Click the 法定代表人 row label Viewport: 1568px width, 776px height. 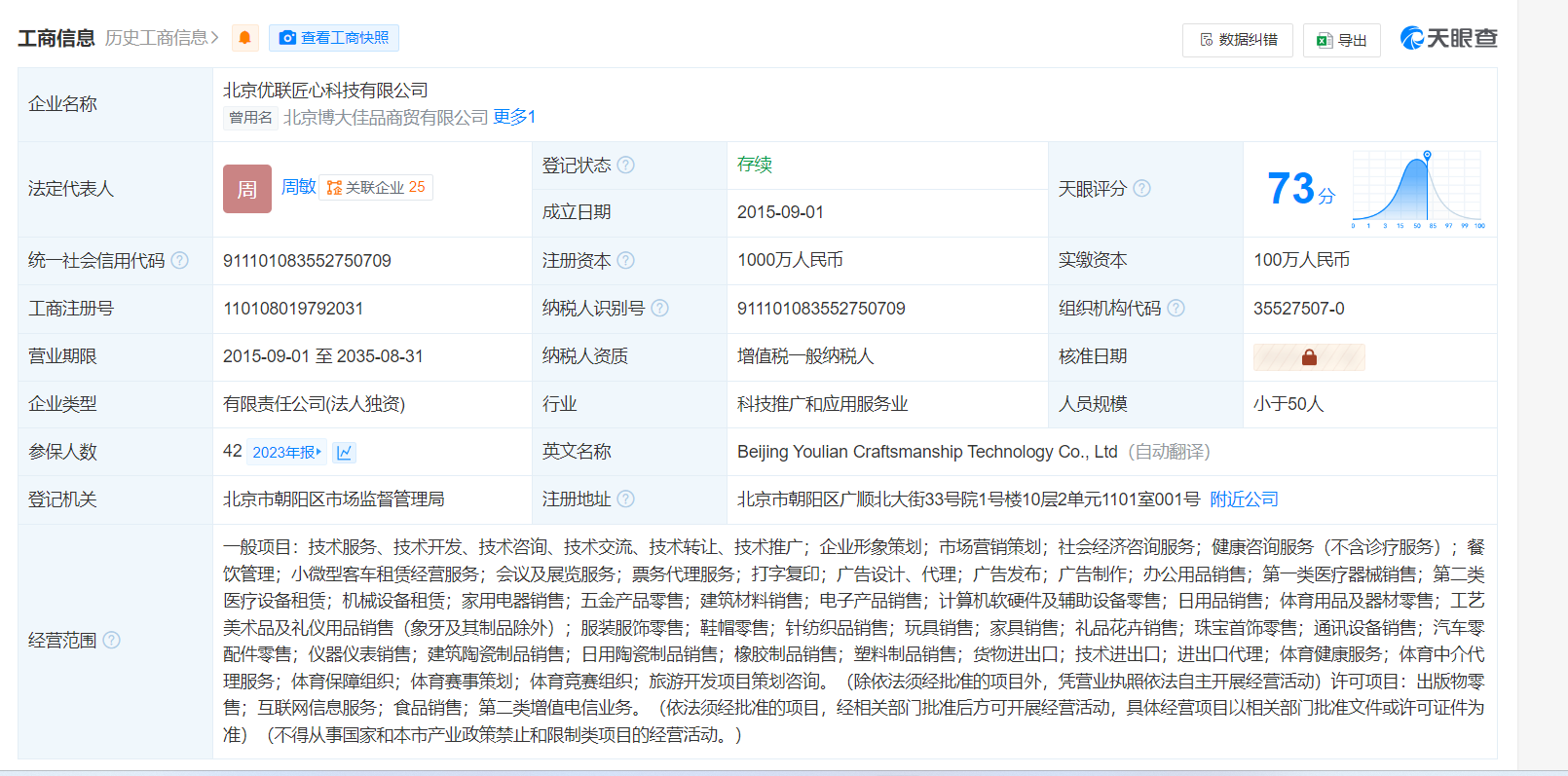71,189
